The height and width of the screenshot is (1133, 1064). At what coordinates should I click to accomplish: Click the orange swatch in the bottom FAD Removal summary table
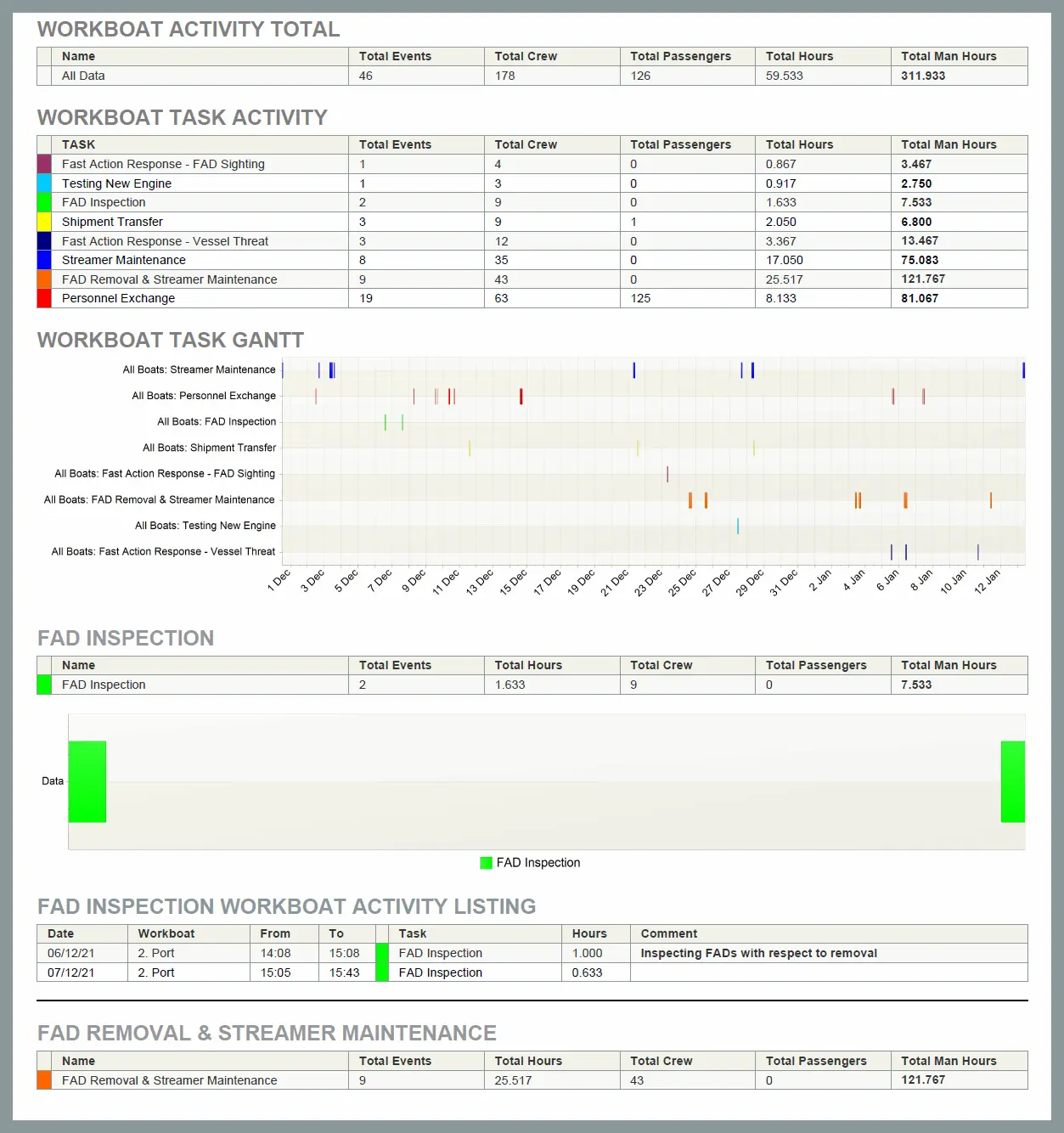coord(44,1080)
